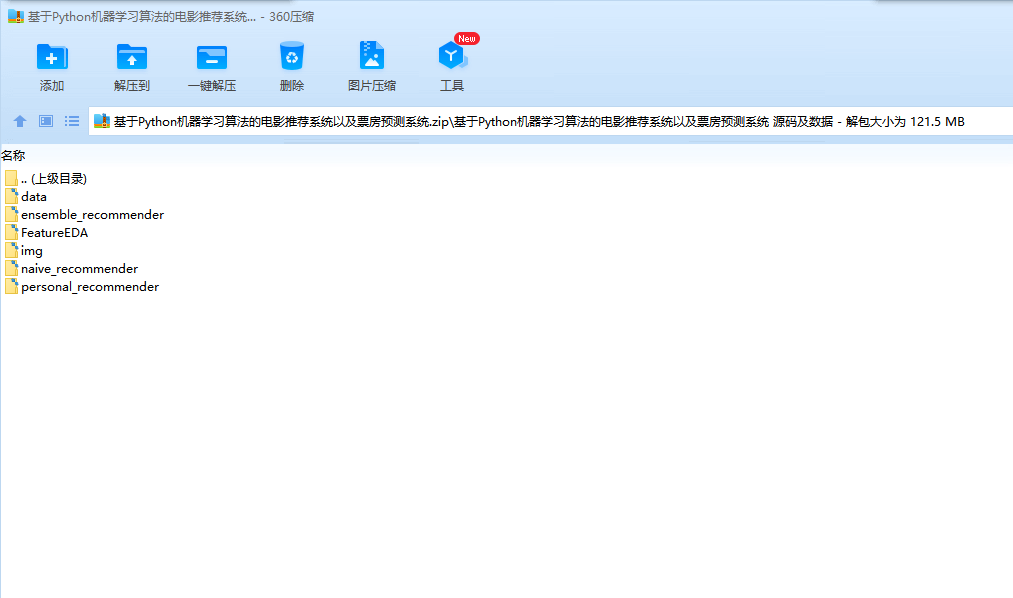Screen dimensions: 1013x598
Task: Click the parent directory folder icon
Action: pos(11,178)
